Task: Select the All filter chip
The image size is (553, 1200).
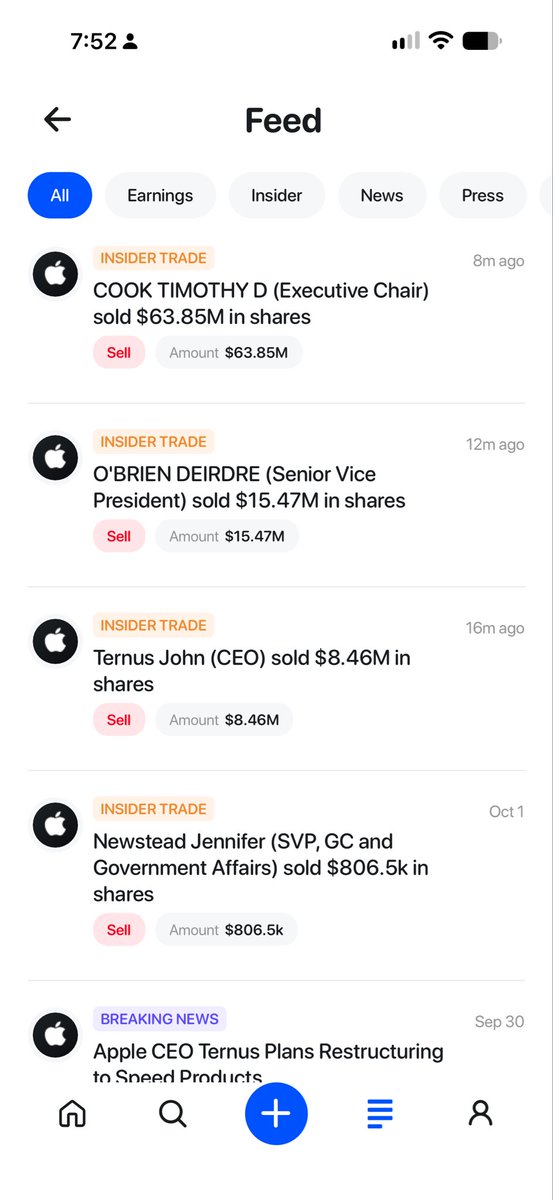Action: (60, 195)
